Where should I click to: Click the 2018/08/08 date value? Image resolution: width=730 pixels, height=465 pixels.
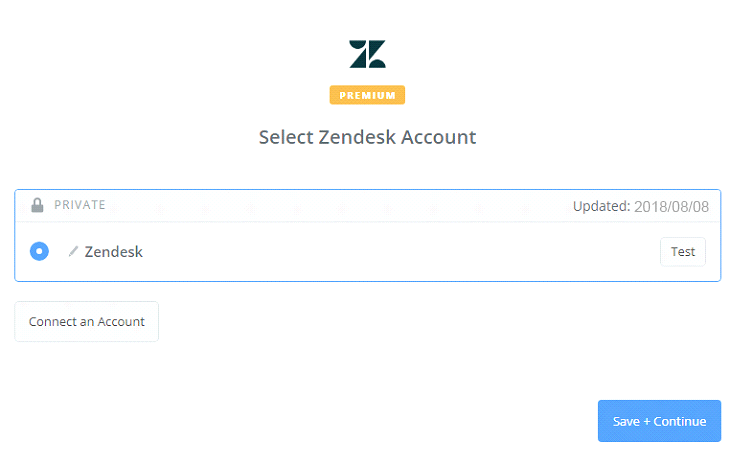[672, 207]
